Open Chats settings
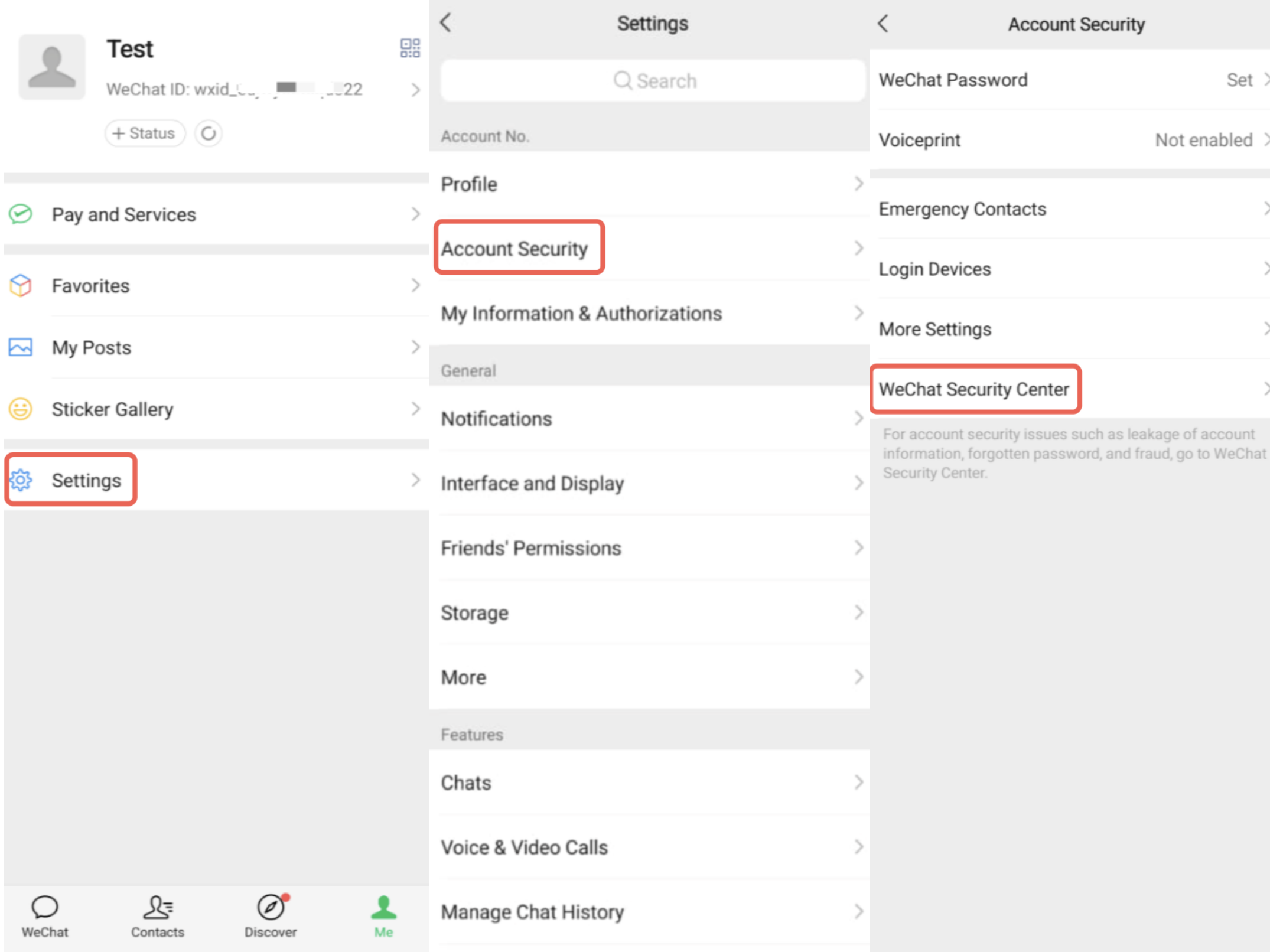Image resolution: width=1270 pixels, height=952 pixels. [x=649, y=783]
